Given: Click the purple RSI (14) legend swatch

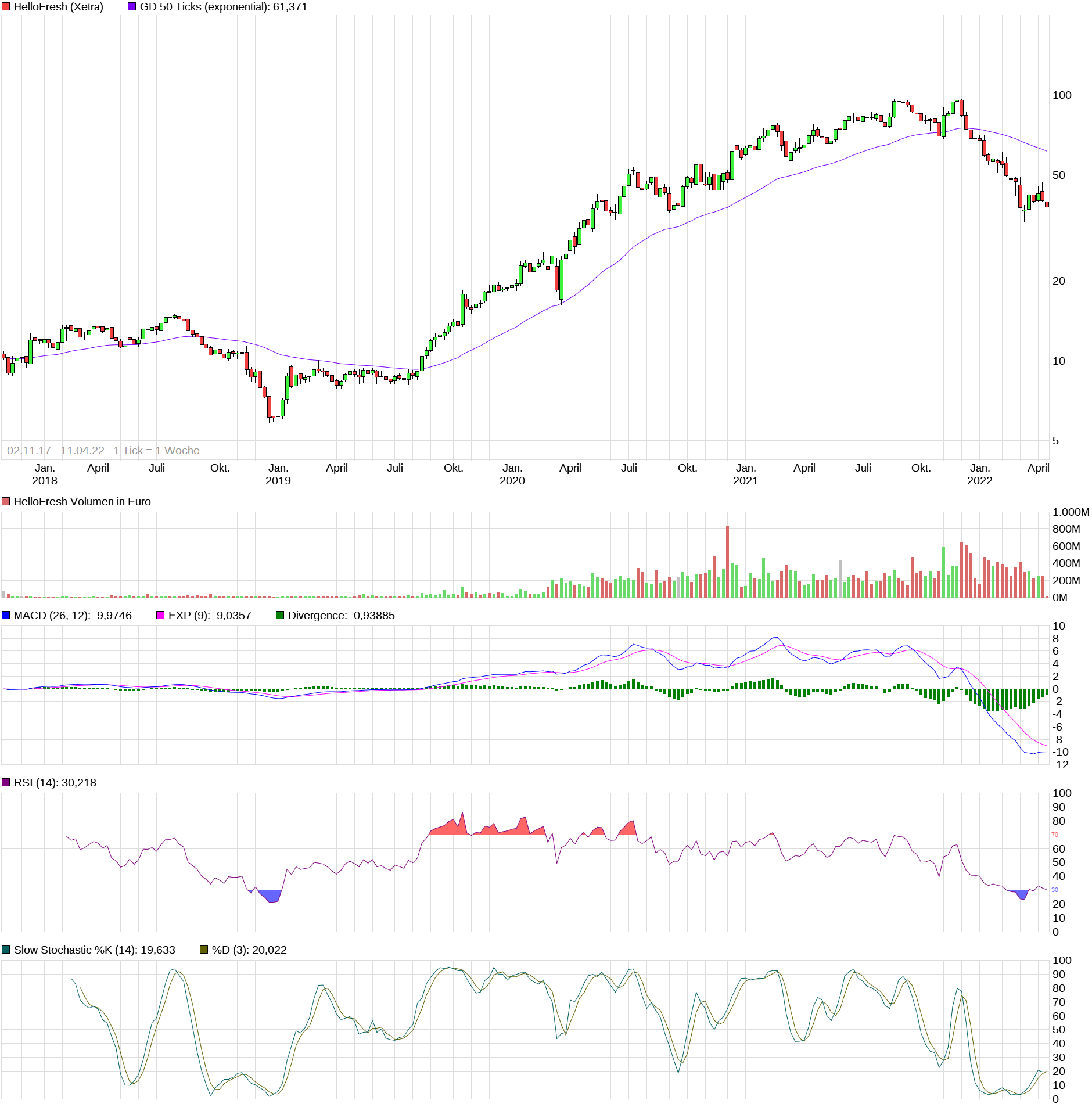Looking at the screenshot, I should coord(6,783).
